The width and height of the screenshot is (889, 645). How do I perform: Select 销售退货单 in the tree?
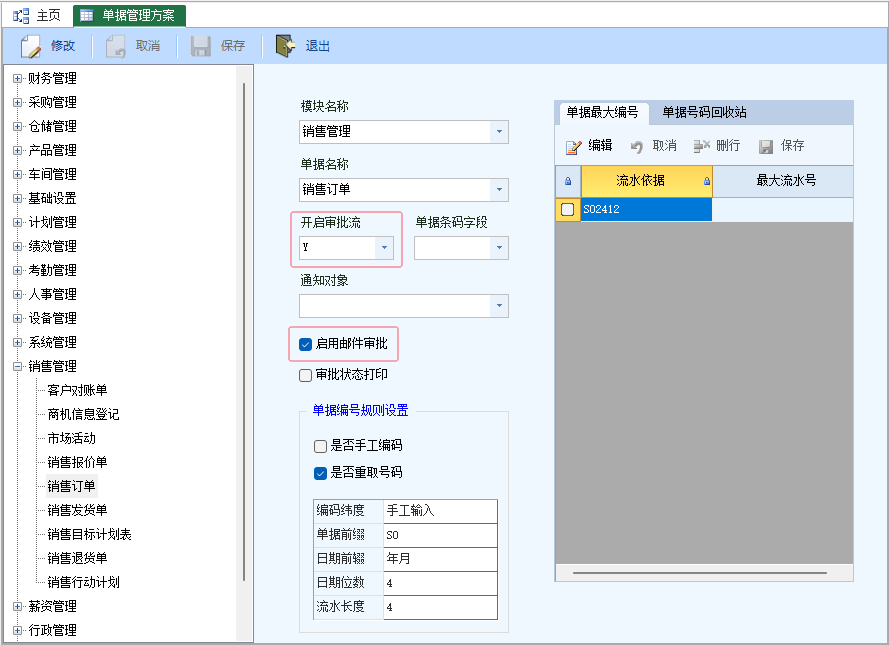[77, 558]
